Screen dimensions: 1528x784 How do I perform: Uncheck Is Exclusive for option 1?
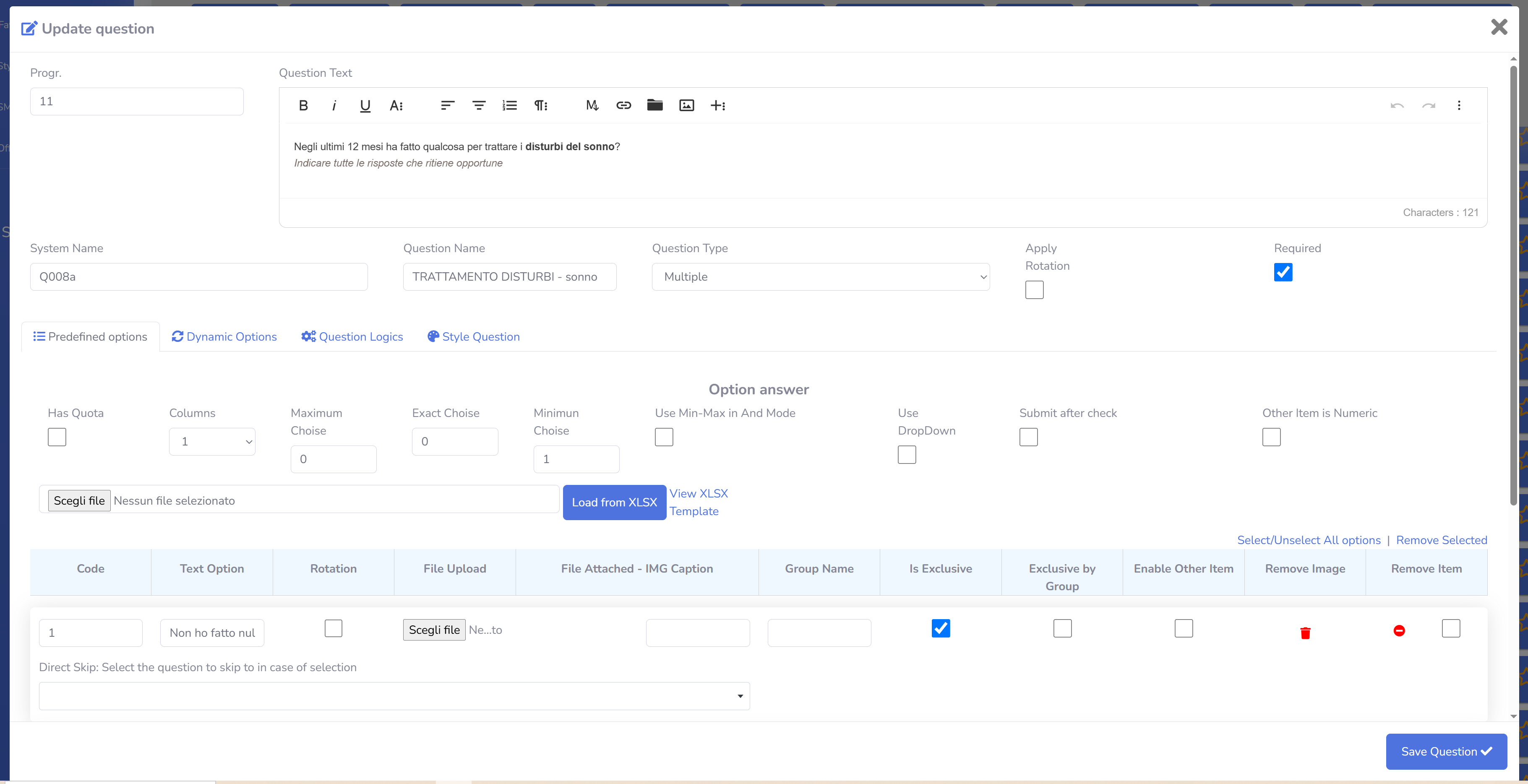coord(940,628)
